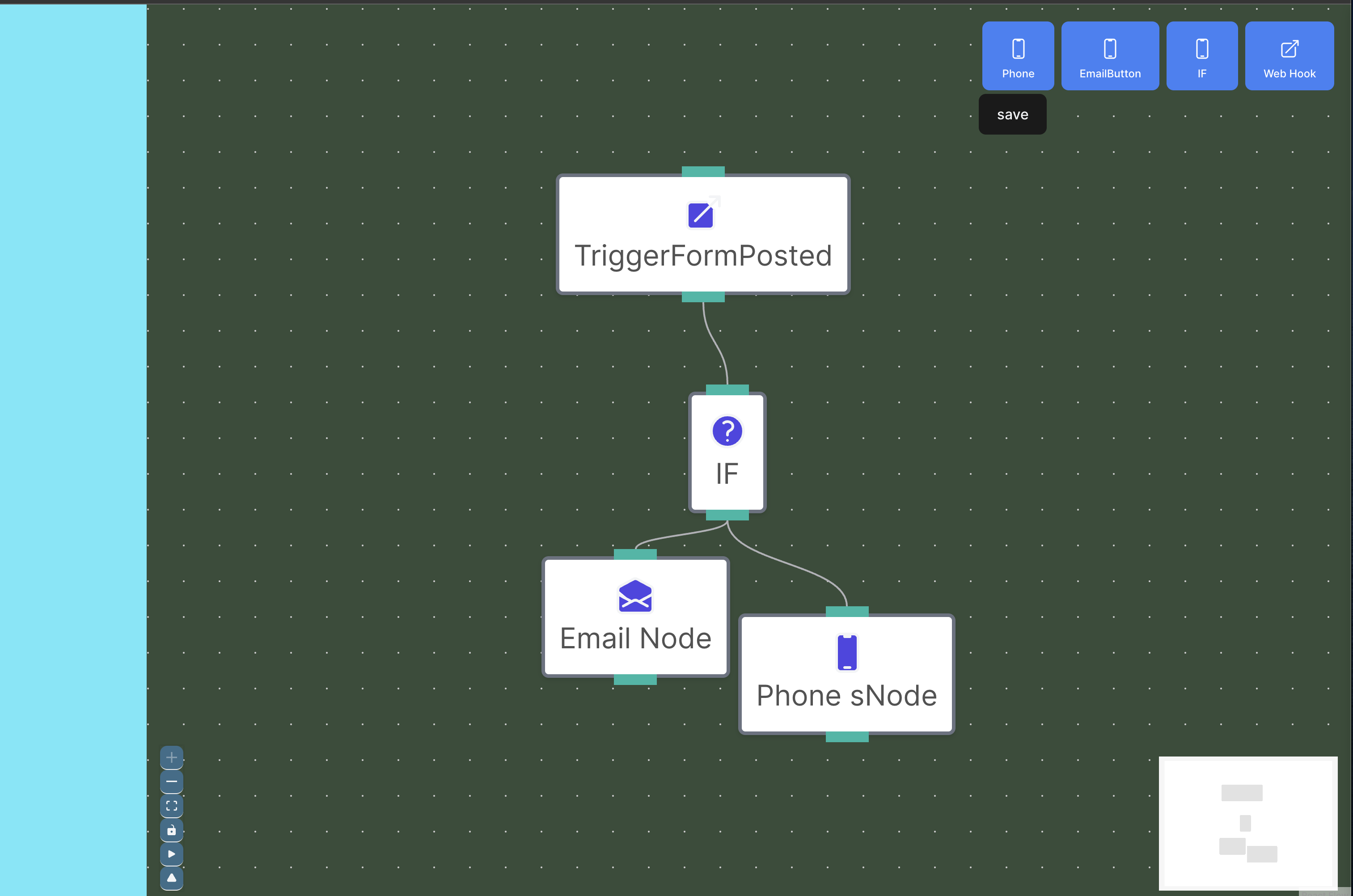Click the phone icon in Phone sNode
This screenshot has height=896, width=1353.
coord(847,653)
